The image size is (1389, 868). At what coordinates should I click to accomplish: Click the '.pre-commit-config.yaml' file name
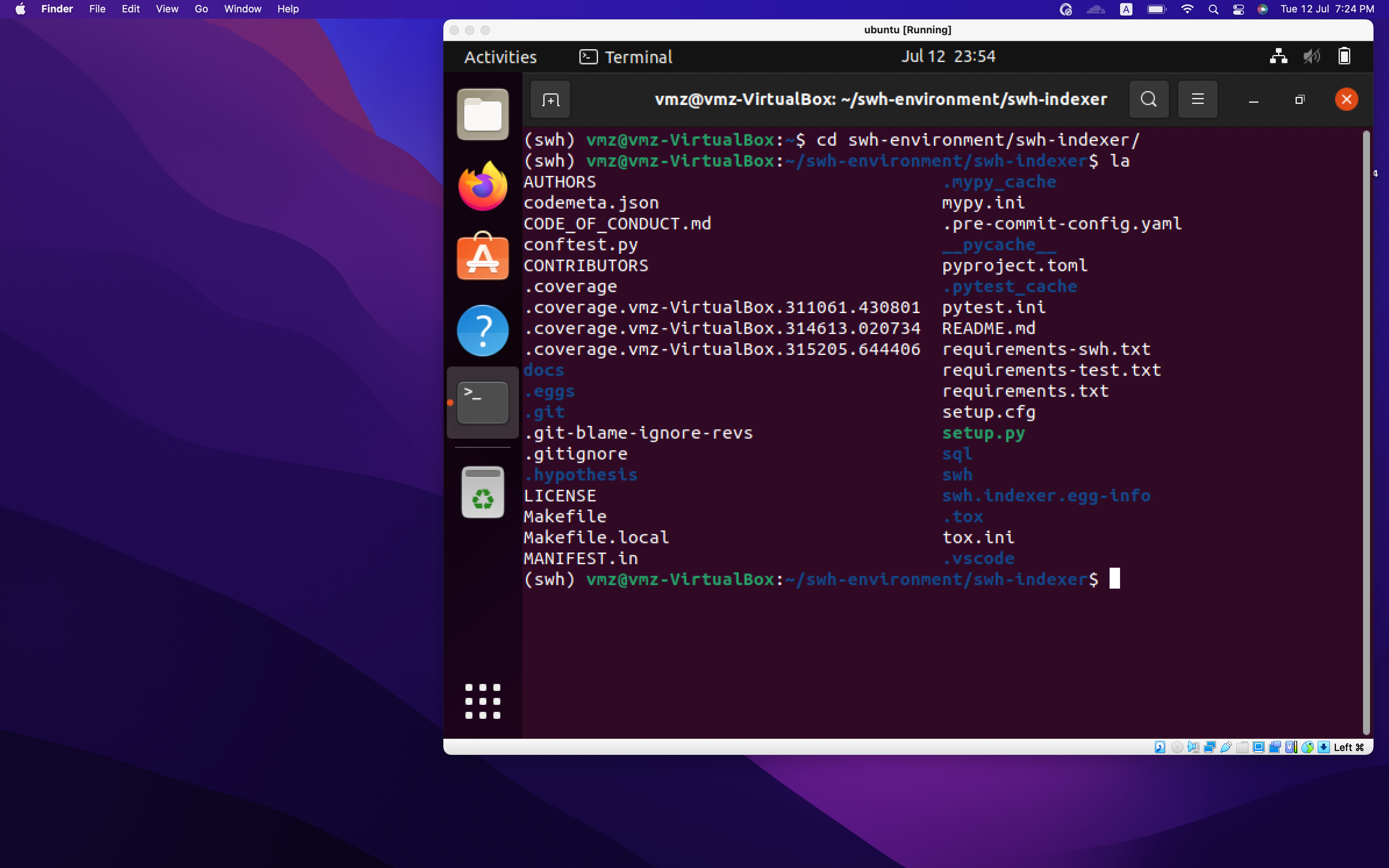[x=1062, y=223]
